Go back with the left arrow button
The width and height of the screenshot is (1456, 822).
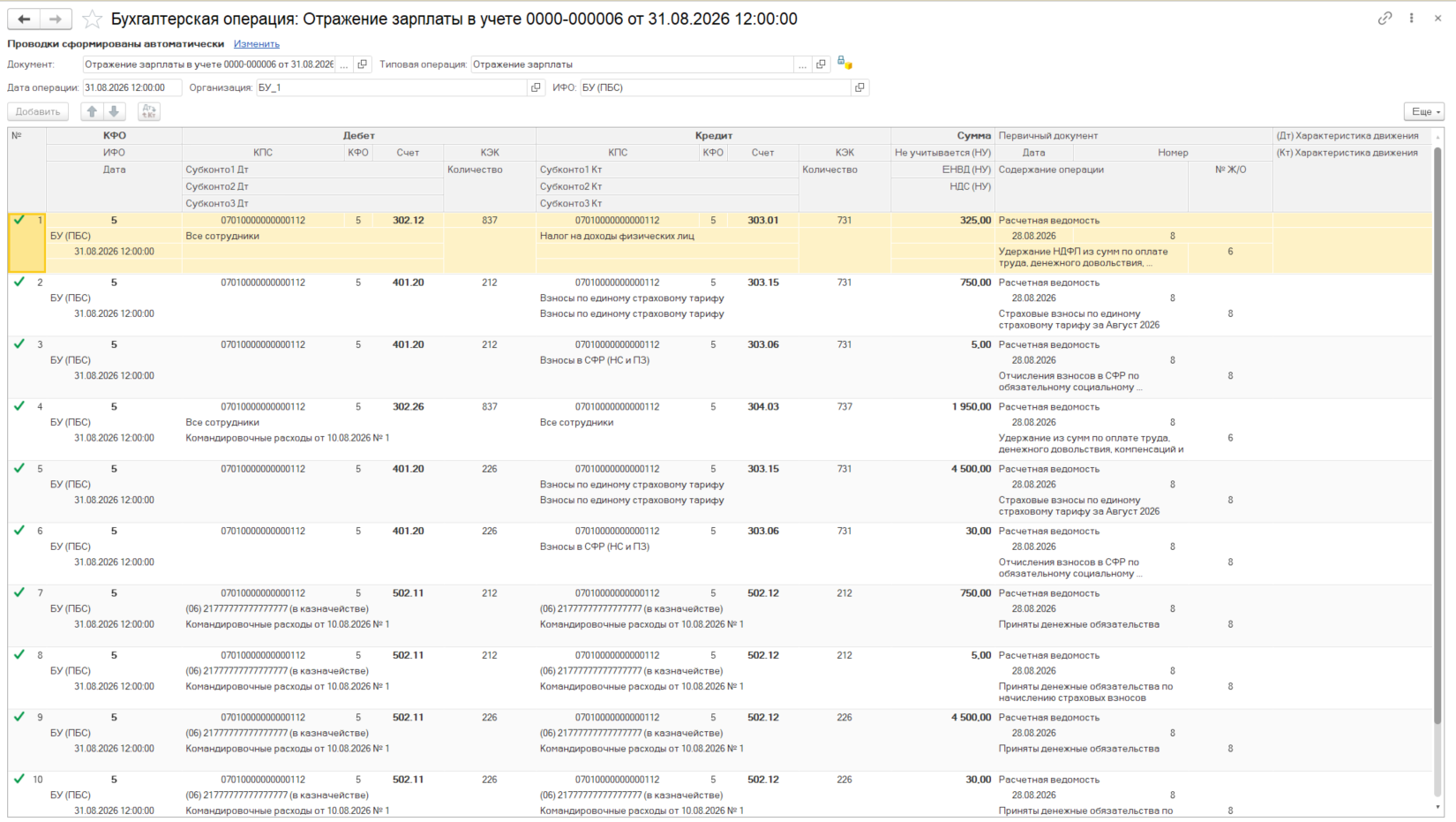click(x=24, y=19)
